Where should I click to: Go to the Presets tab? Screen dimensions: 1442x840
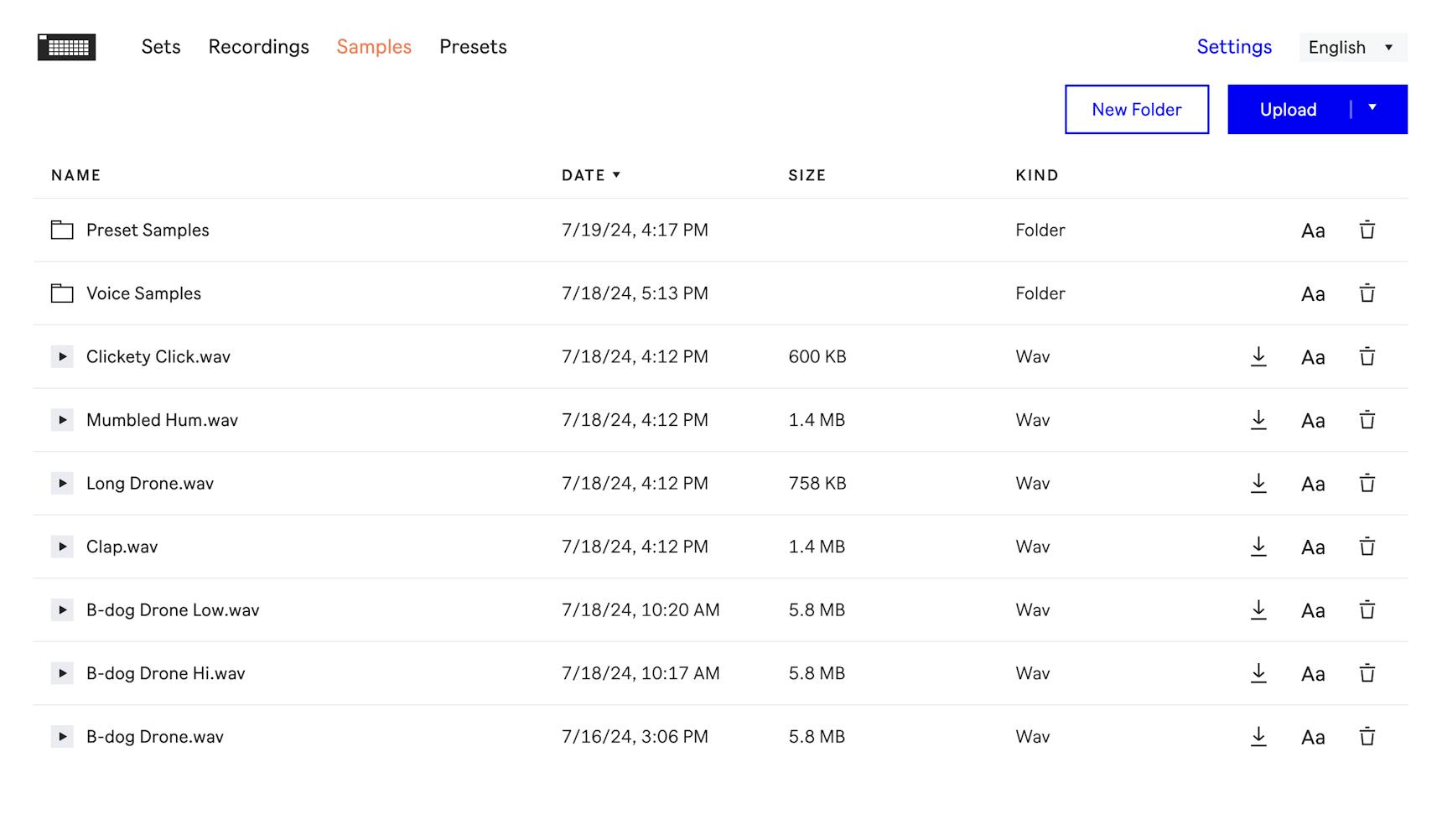(x=473, y=47)
